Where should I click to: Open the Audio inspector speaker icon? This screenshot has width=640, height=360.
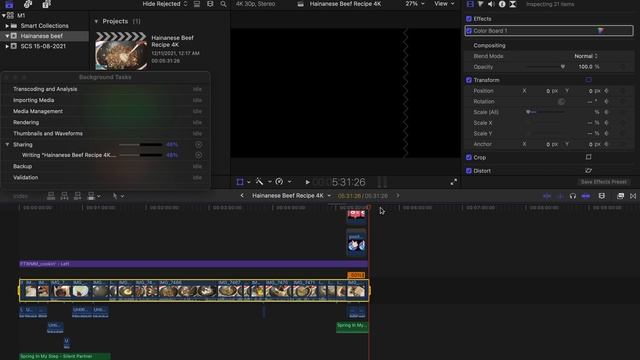coord(491,4)
